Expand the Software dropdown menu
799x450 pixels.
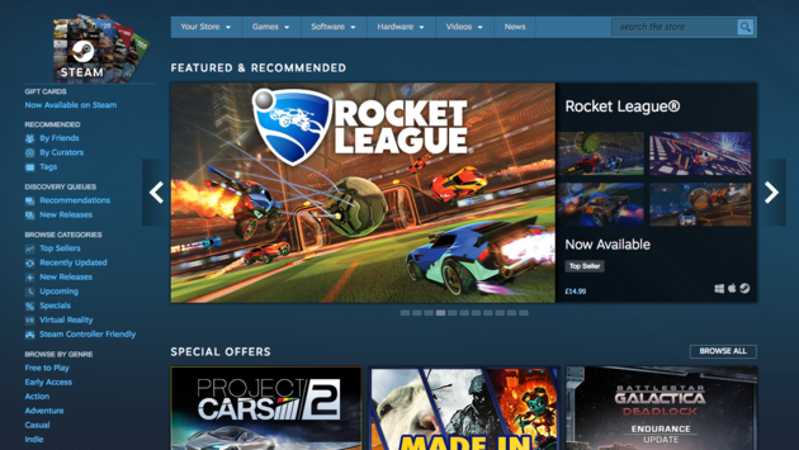tap(334, 27)
